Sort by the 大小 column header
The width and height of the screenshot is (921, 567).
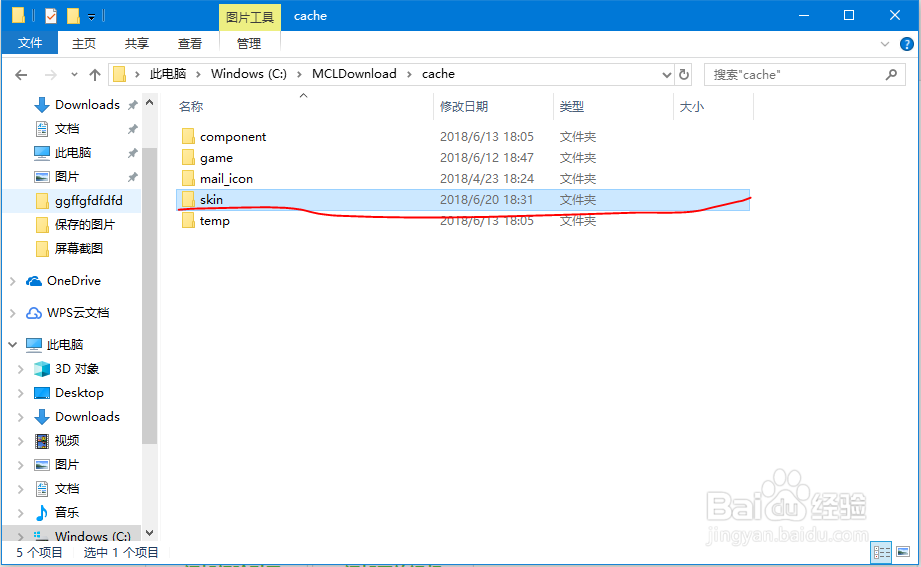pos(691,106)
